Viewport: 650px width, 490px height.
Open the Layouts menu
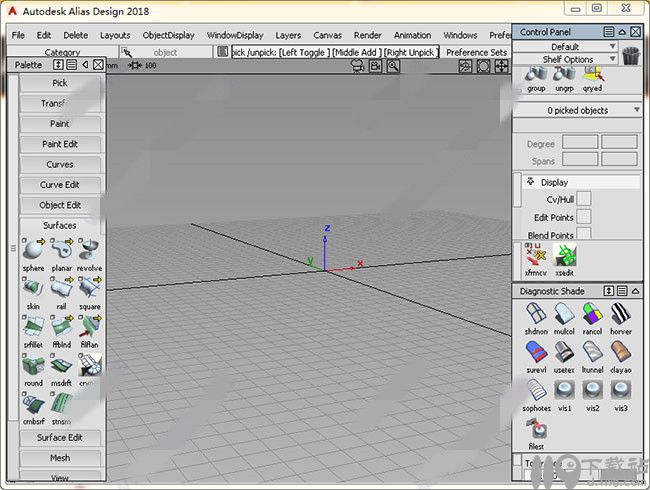click(115, 35)
